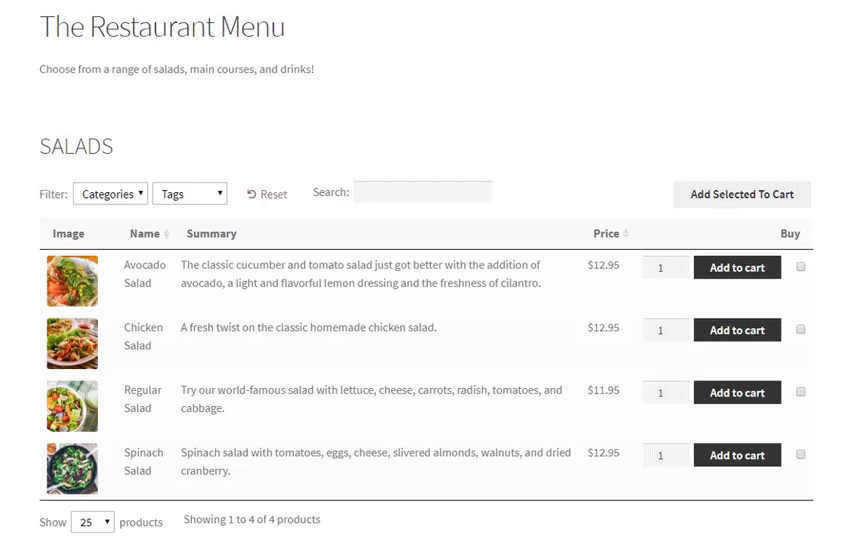
Task: Check the Regular Salad buy checkbox
Action: (x=801, y=392)
